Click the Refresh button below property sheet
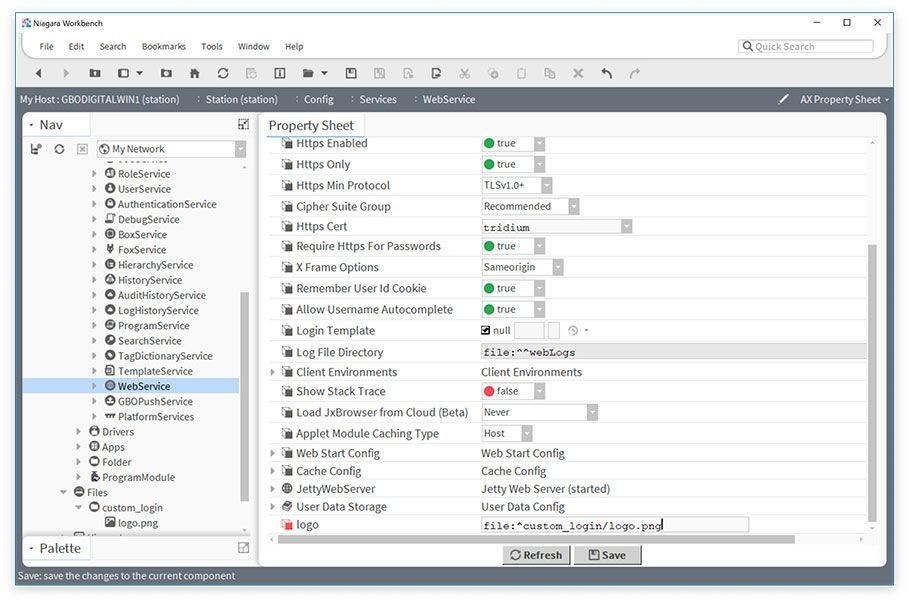Screen dimensions: 909x603 [x=536, y=555]
